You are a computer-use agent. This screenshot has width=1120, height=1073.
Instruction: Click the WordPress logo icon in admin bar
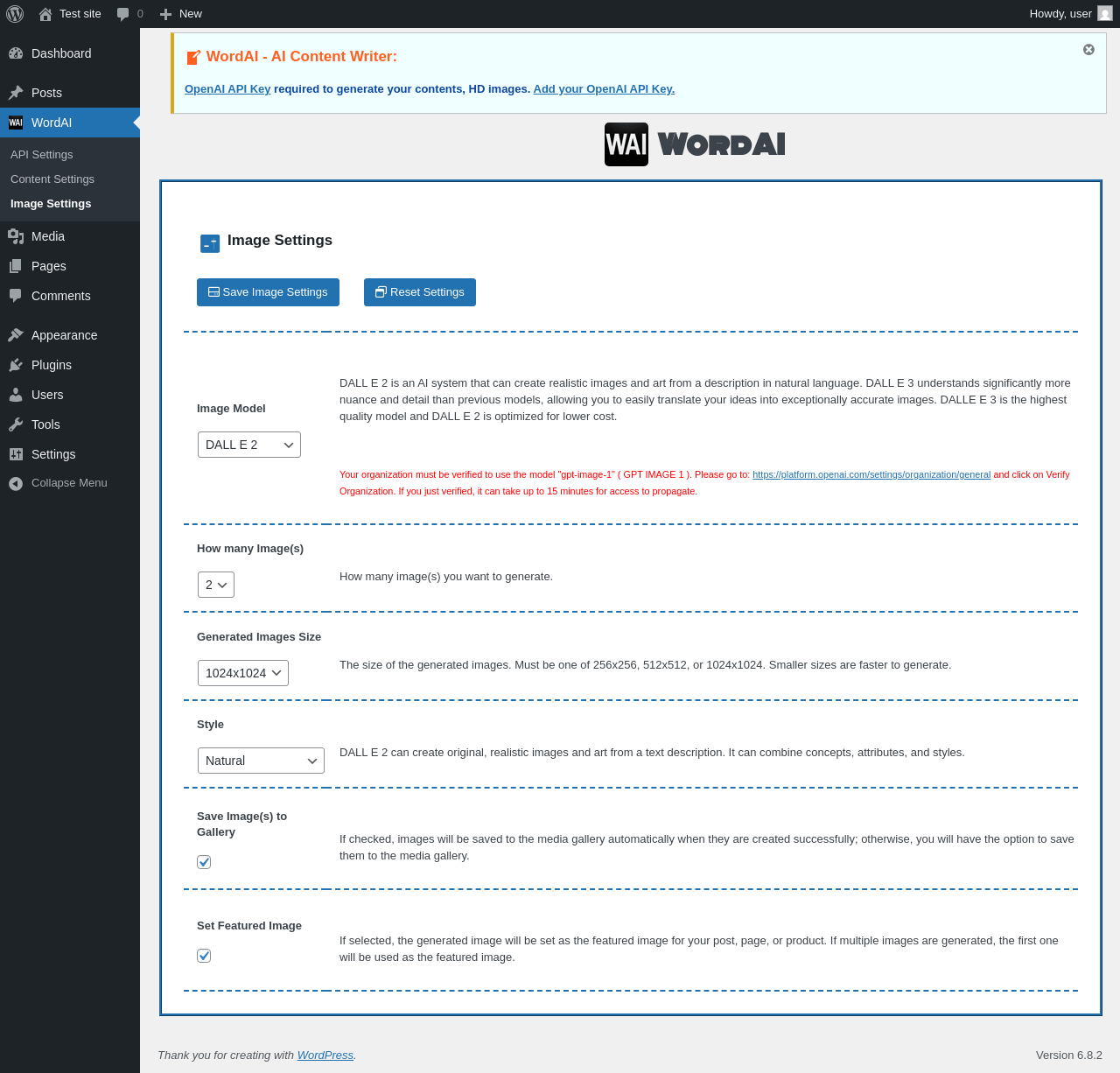coord(15,14)
